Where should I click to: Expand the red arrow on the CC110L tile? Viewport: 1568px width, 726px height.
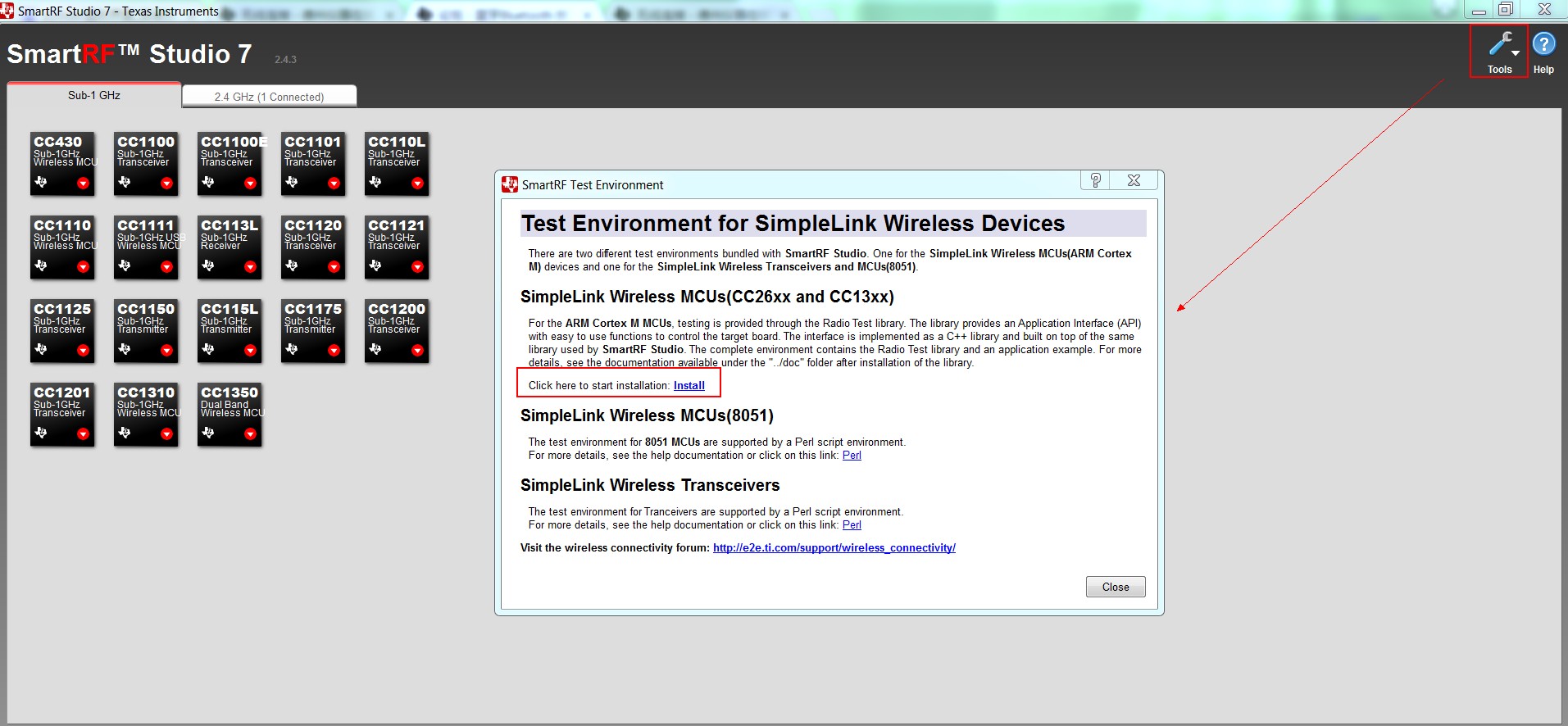(417, 184)
